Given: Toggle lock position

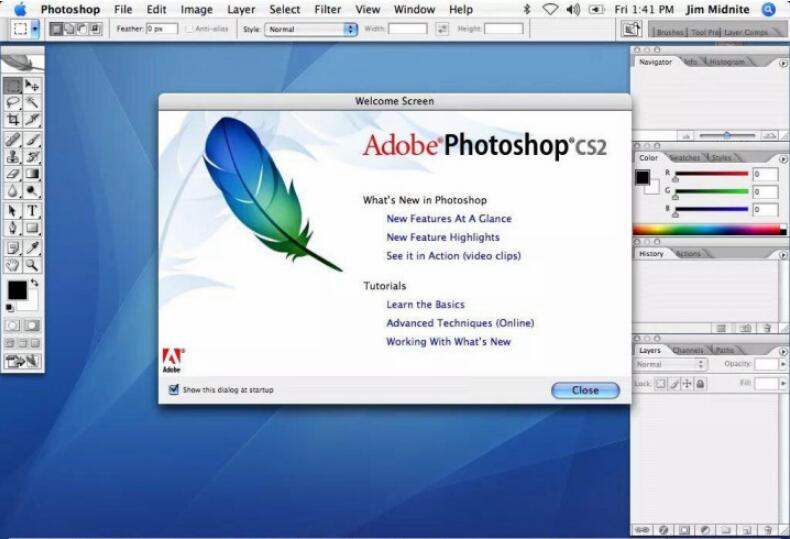Looking at the screenshot, I should click(x=687, y=384).
